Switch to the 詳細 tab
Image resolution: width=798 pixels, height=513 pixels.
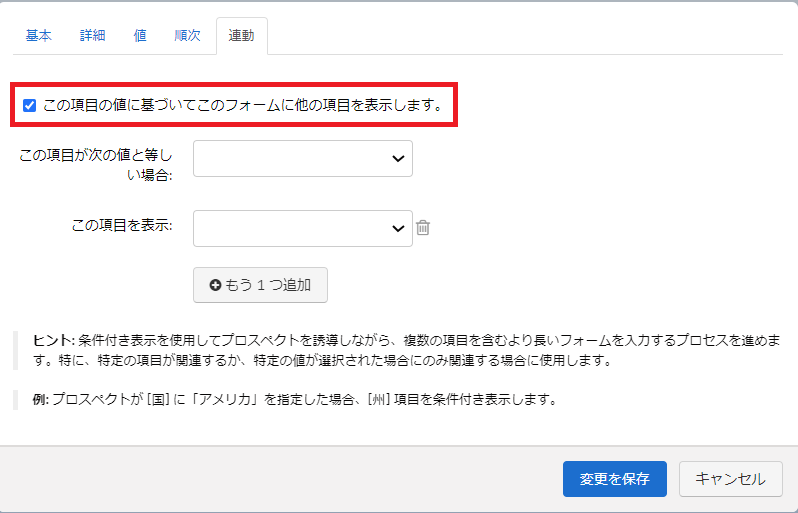click(93, 36)
